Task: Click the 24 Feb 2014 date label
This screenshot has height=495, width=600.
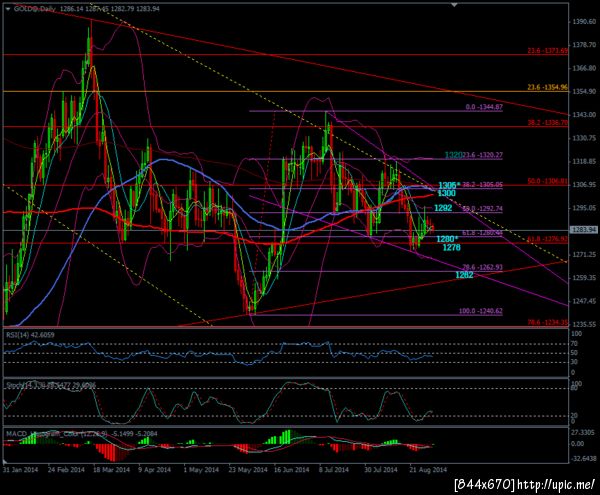Action: tap(66, 470)
